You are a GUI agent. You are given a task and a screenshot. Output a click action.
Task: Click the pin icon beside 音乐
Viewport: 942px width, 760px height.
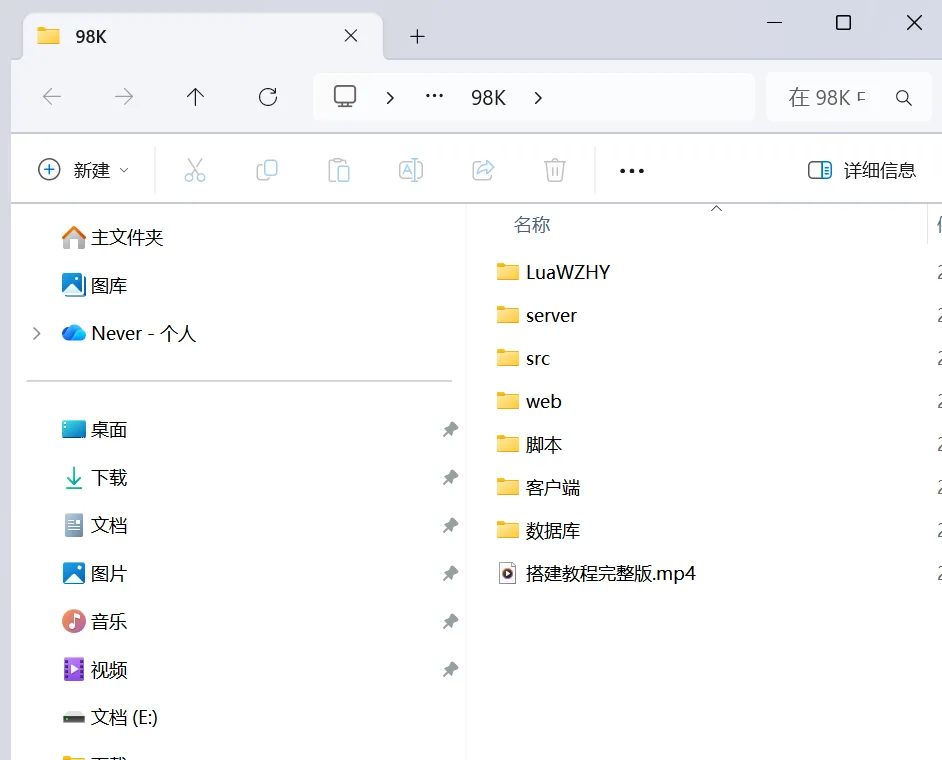click(451, 621)
